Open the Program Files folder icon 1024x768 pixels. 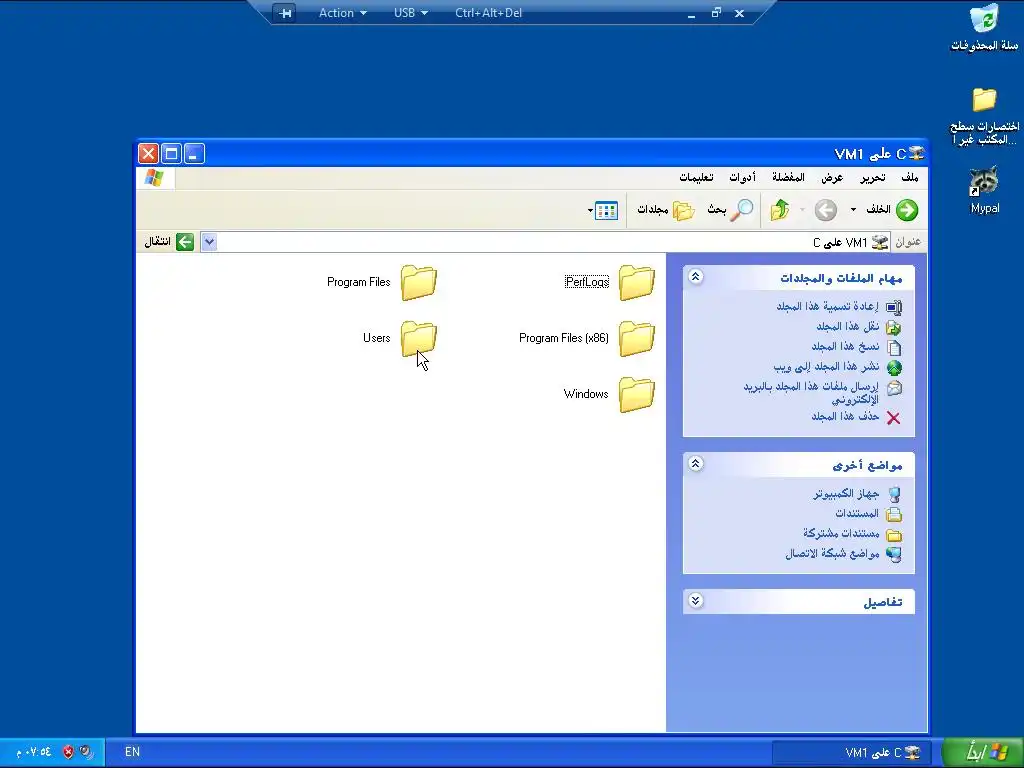tap(419, 282)
